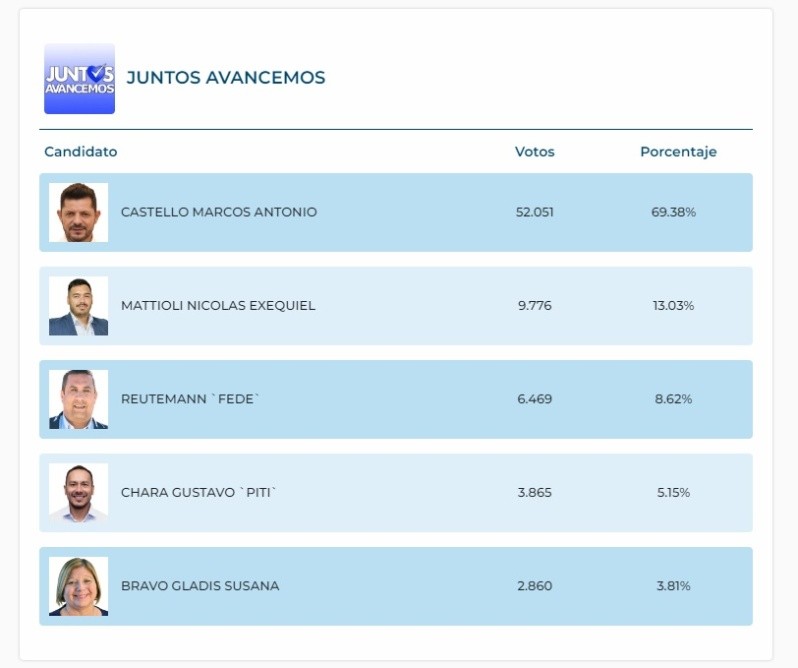Screen dimensions: 798x668
Task: Click Chara Gustavo Piti's photo
Action: (x=78, y=492)
